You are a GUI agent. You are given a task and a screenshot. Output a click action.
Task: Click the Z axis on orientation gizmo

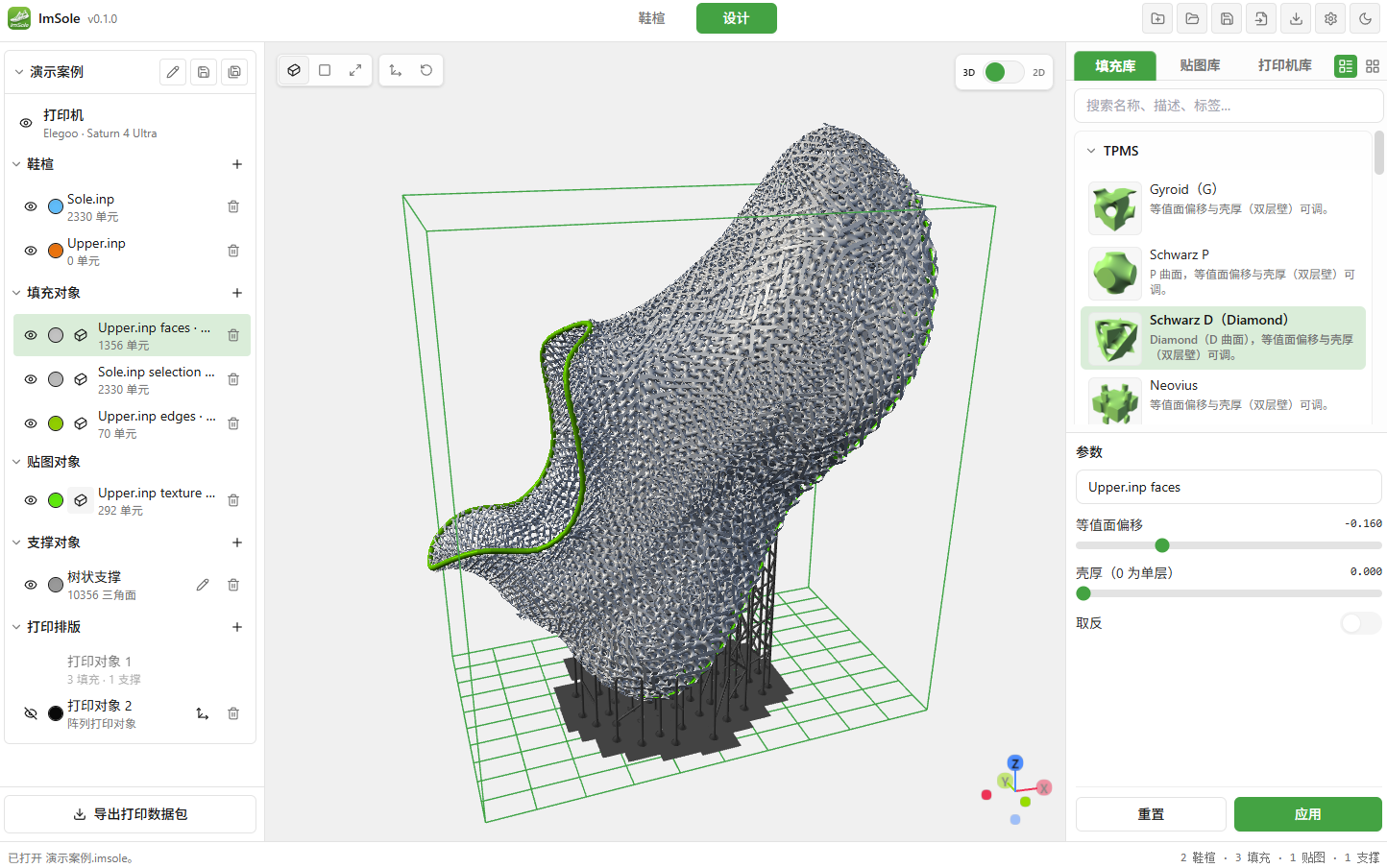click(1015, 763)
